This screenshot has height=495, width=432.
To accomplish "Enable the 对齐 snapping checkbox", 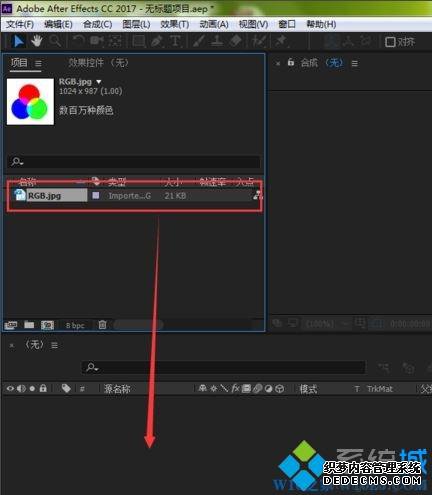I will point(390,42).
